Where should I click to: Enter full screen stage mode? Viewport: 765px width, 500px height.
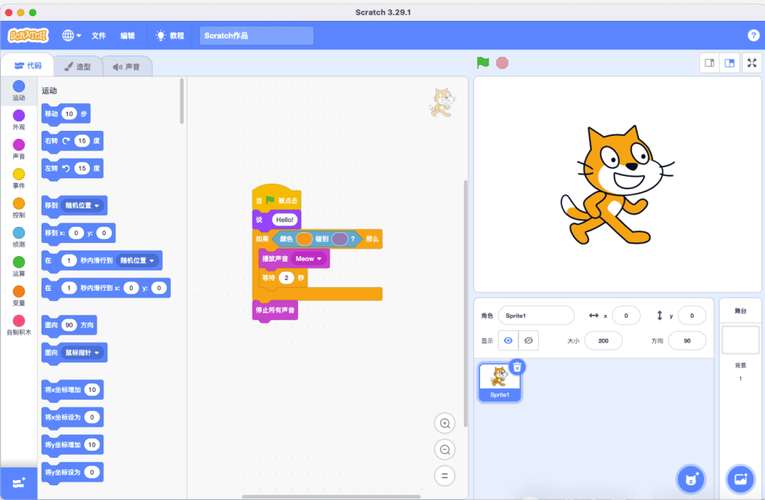pos(752,63)
